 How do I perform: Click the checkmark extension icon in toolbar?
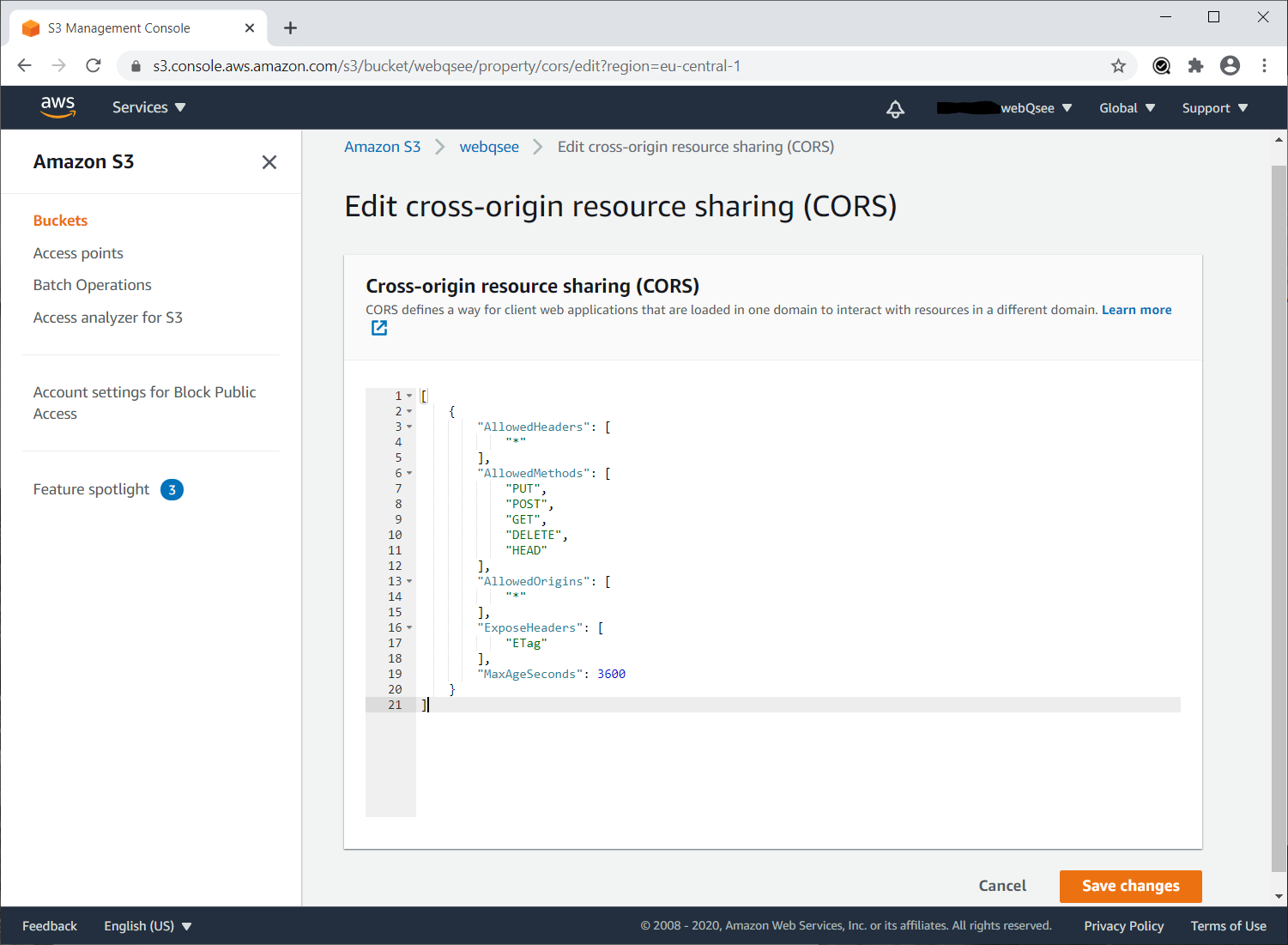[1161, 66]
